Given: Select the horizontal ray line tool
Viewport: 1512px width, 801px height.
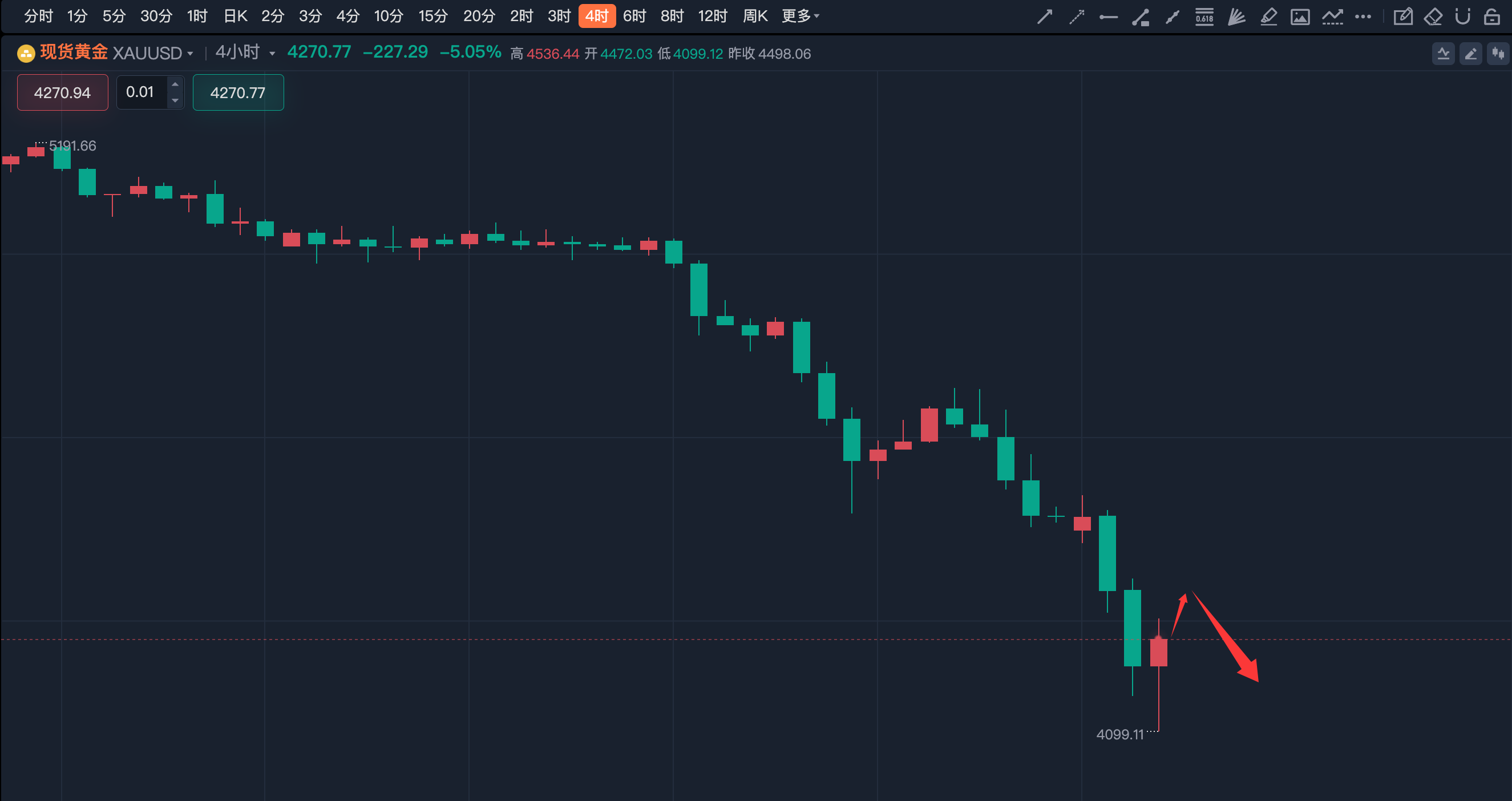Looking at the screenshot, I should point(1108,17).
